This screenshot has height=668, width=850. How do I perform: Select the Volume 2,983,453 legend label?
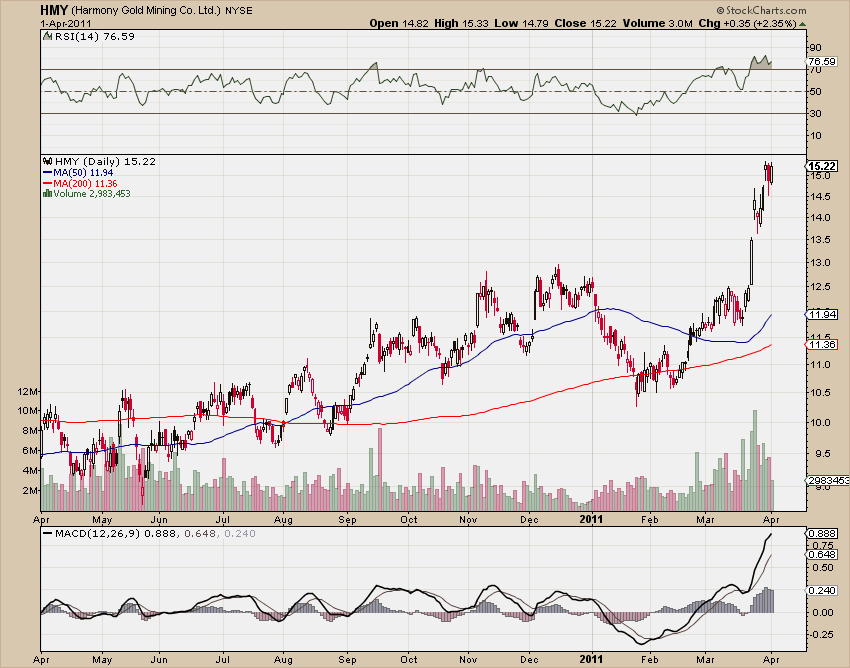pos(92,194)
